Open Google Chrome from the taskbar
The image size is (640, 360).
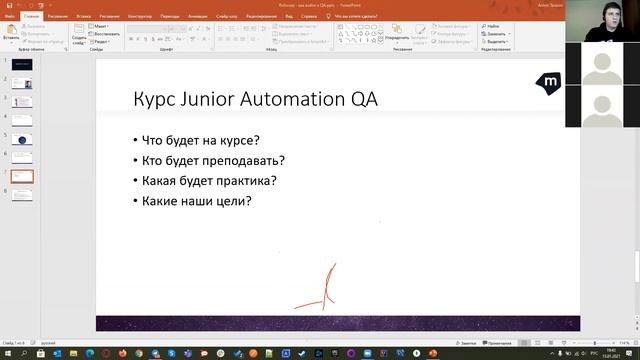tap(139, 353)
